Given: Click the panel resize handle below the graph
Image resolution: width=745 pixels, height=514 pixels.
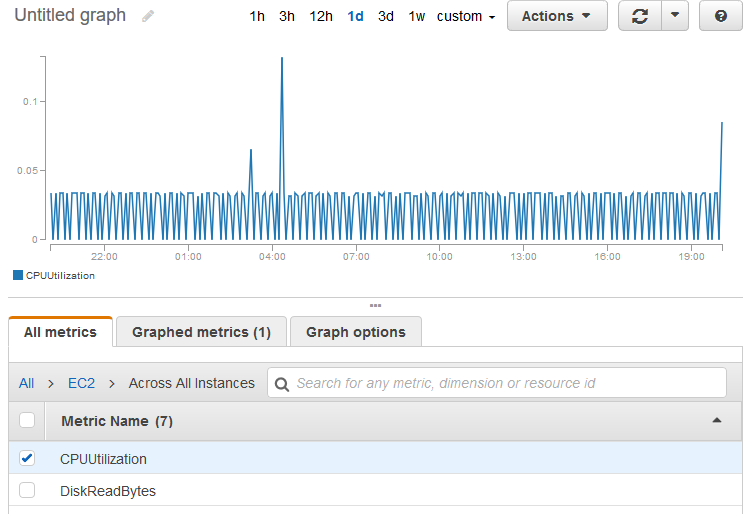Looking at the screenshot, I should coord(375,305).
